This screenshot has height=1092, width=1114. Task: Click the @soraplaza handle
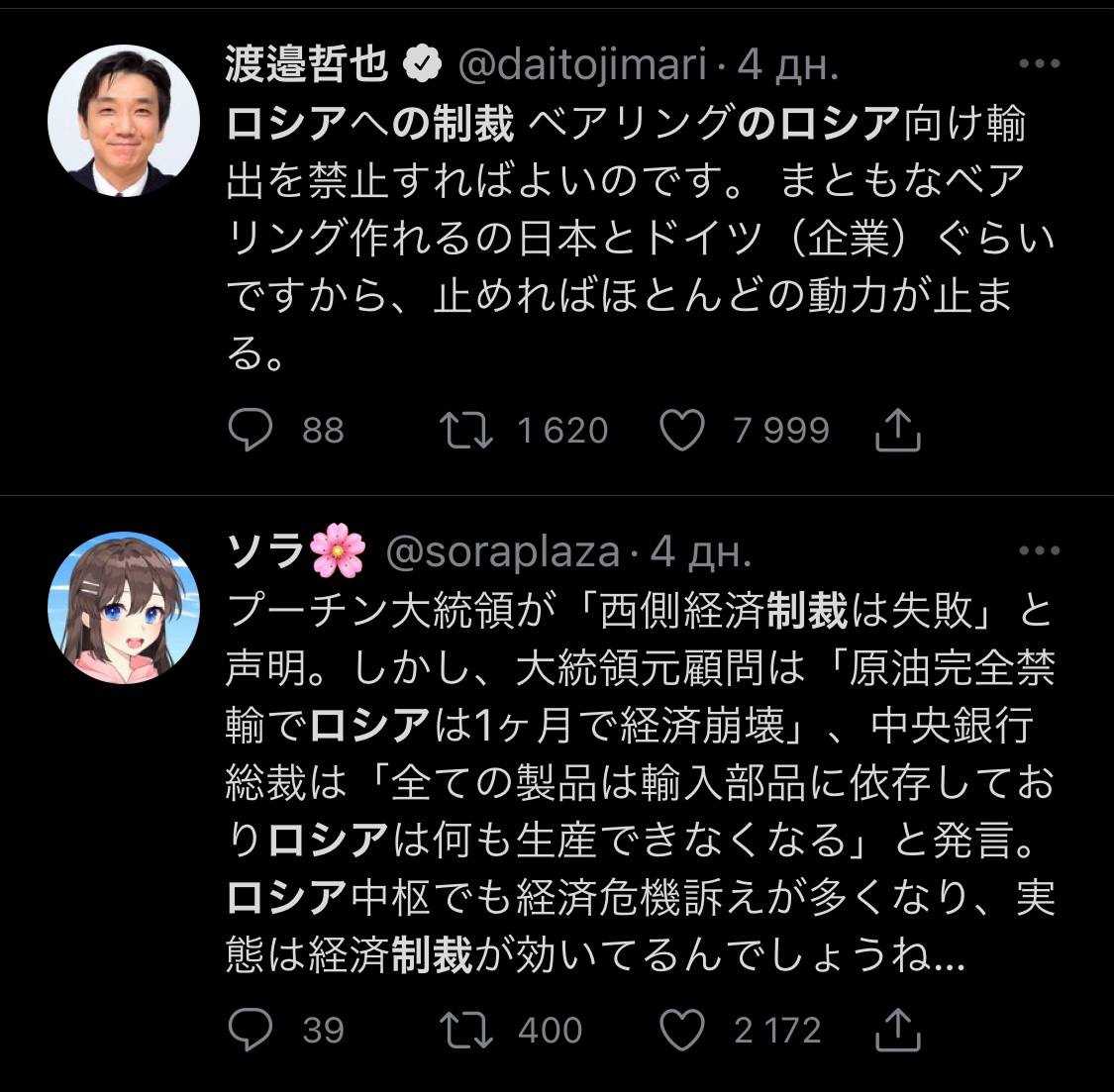pos(502,551)
